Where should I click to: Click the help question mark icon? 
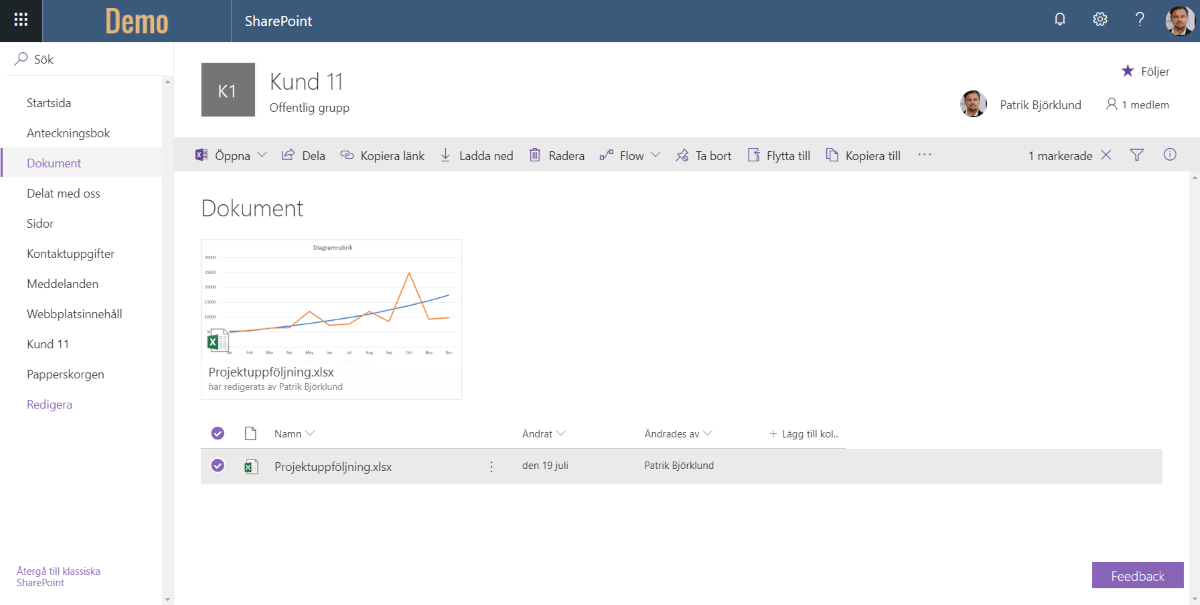point(1140,20)
